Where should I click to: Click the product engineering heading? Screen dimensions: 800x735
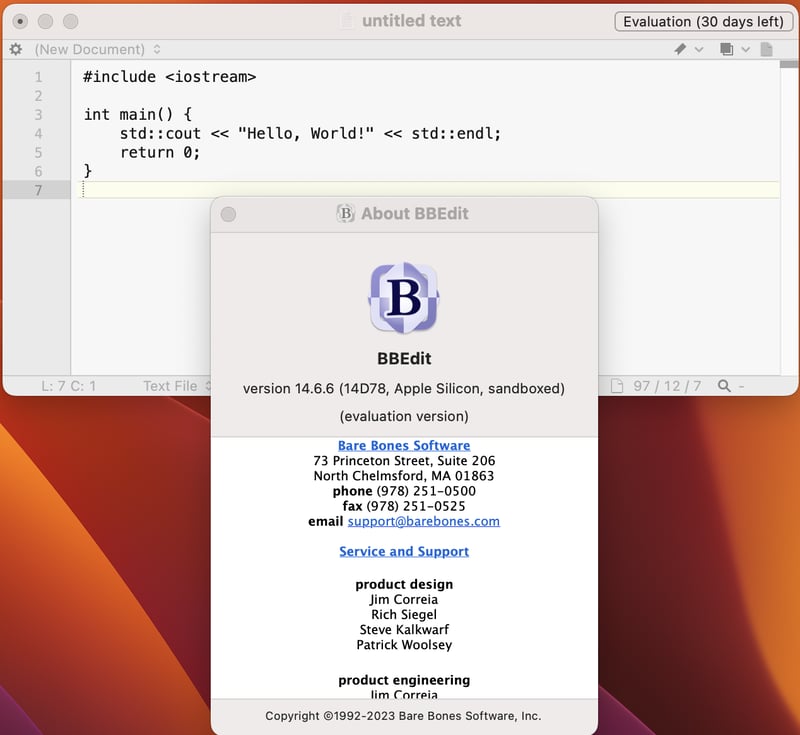(x=404, y=680)
